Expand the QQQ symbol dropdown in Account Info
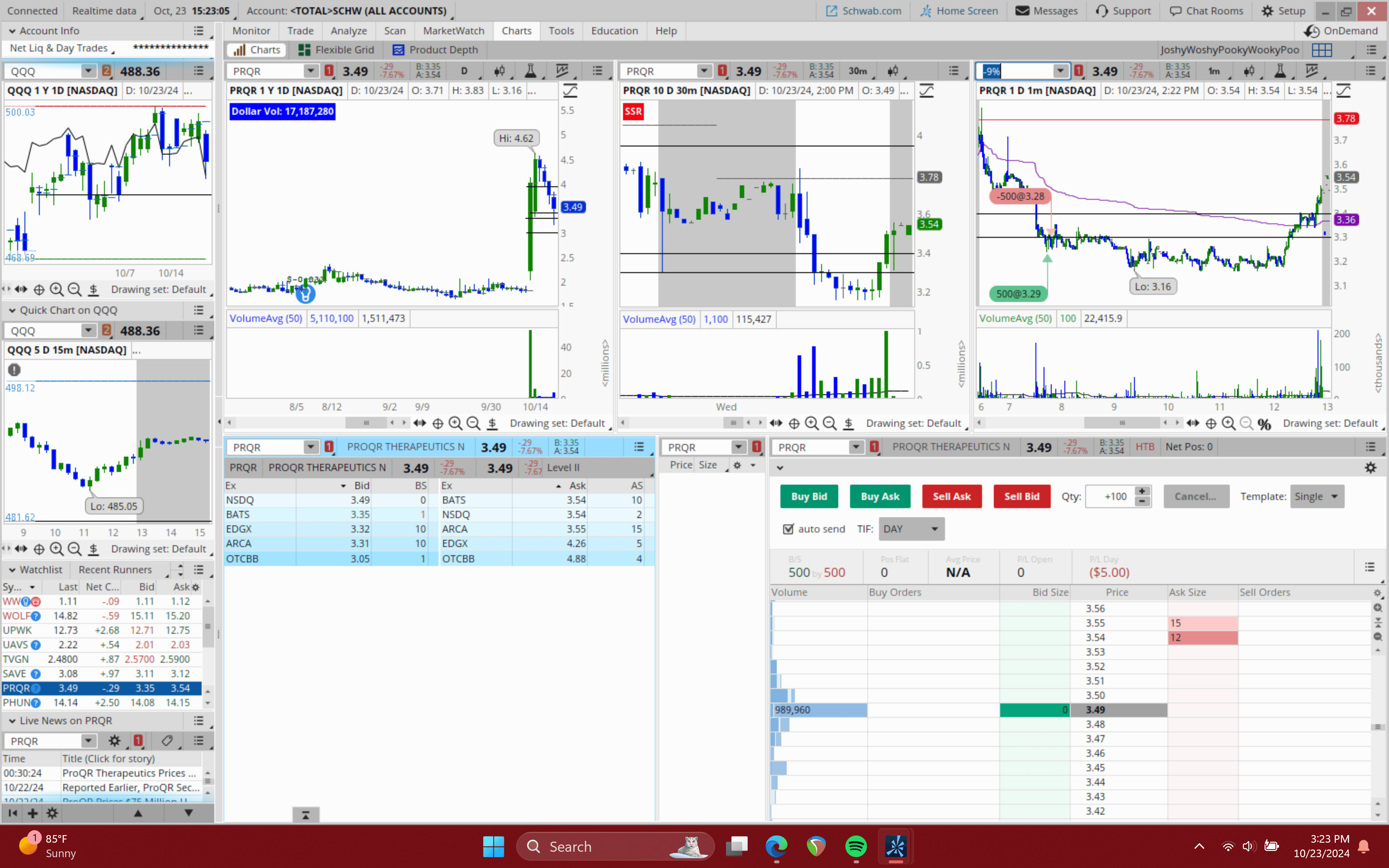The width and height of the screenshot is (1389, 868). [x=88, y=71]
